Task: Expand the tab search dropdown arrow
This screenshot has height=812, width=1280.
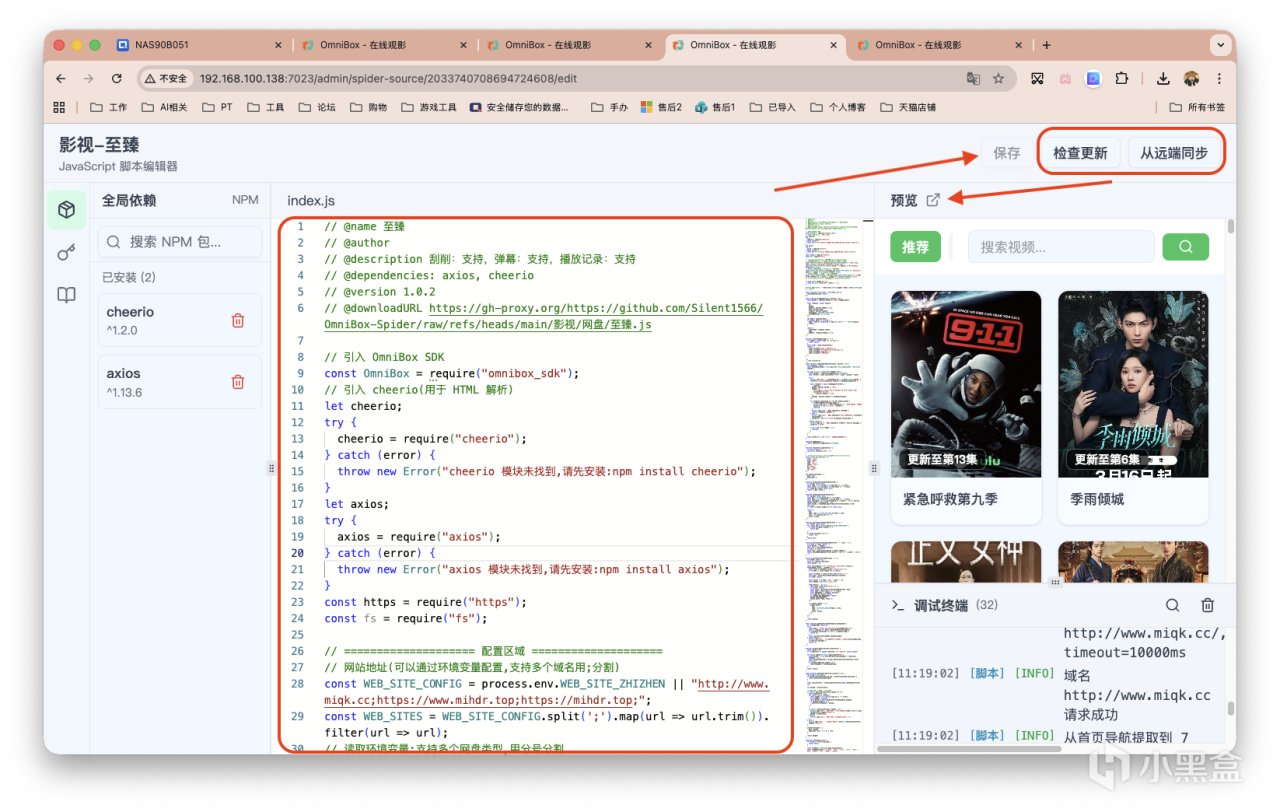Action: click(x=1220, y=45)
